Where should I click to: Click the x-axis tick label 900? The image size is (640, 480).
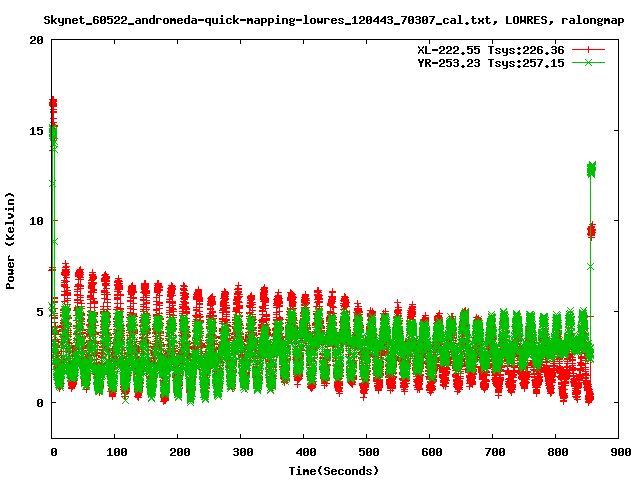[620, 452]
